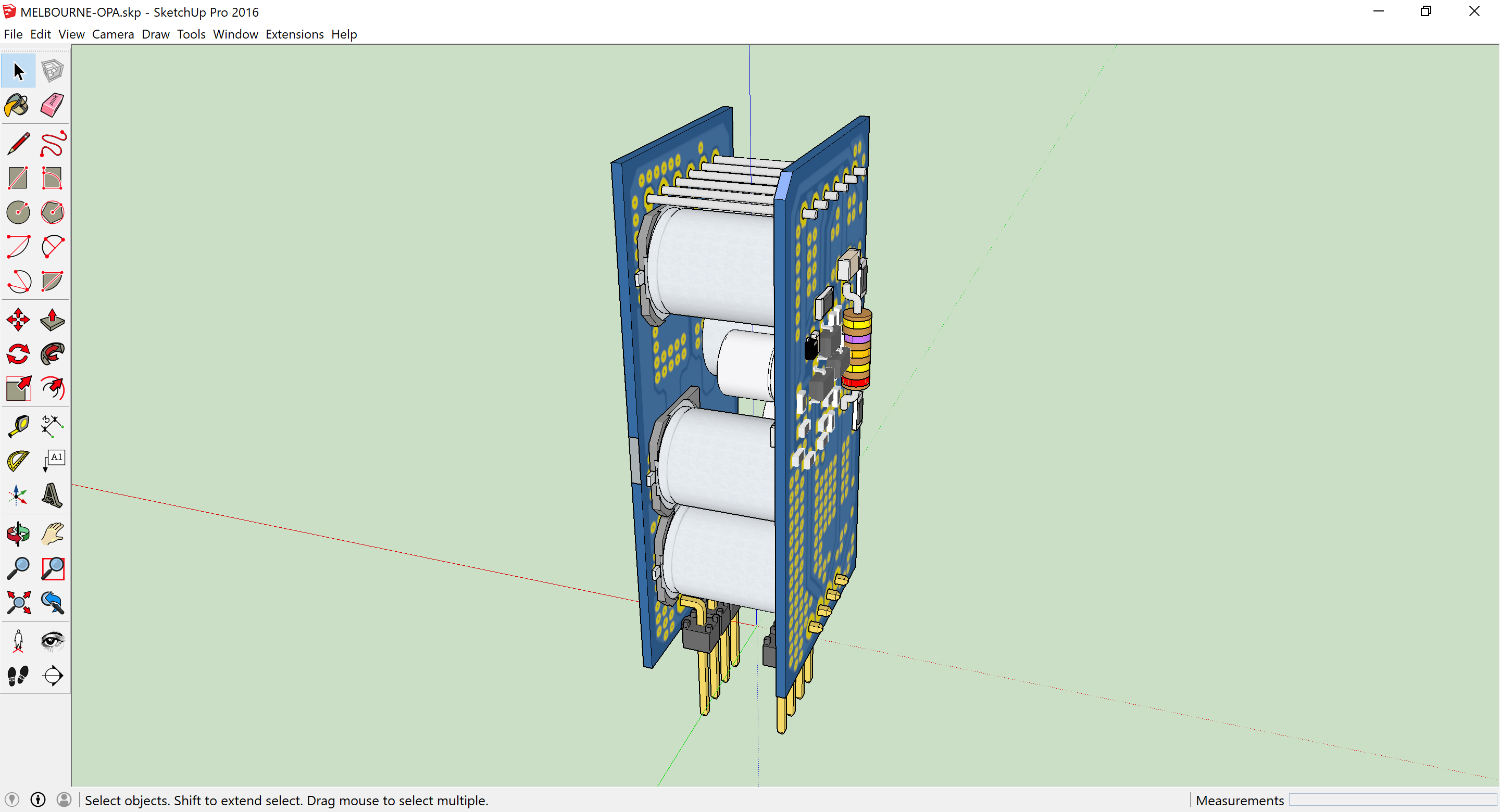Activate the Eraser tool
The height and width of the screenshot is (812, 1500).
(x=53, y=105)
